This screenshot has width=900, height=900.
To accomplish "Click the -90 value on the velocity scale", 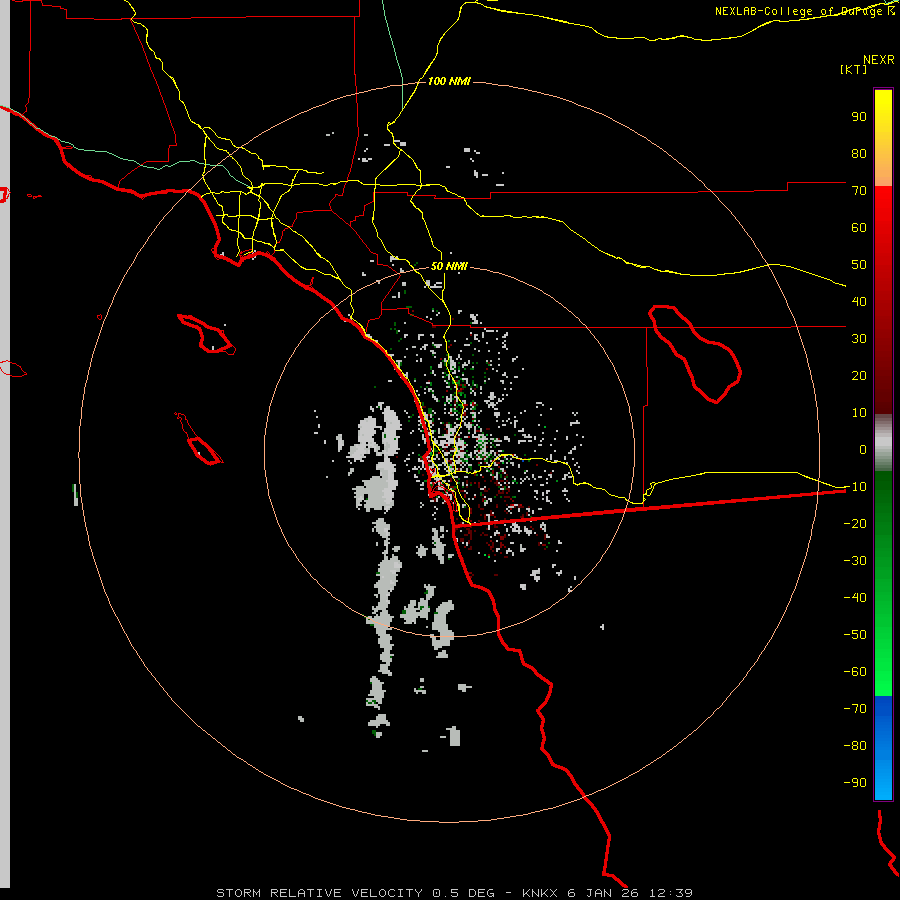I will tap(855, 783).
